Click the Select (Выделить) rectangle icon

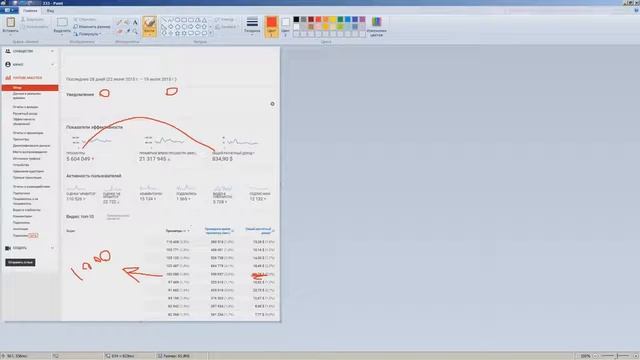[62, 22]
